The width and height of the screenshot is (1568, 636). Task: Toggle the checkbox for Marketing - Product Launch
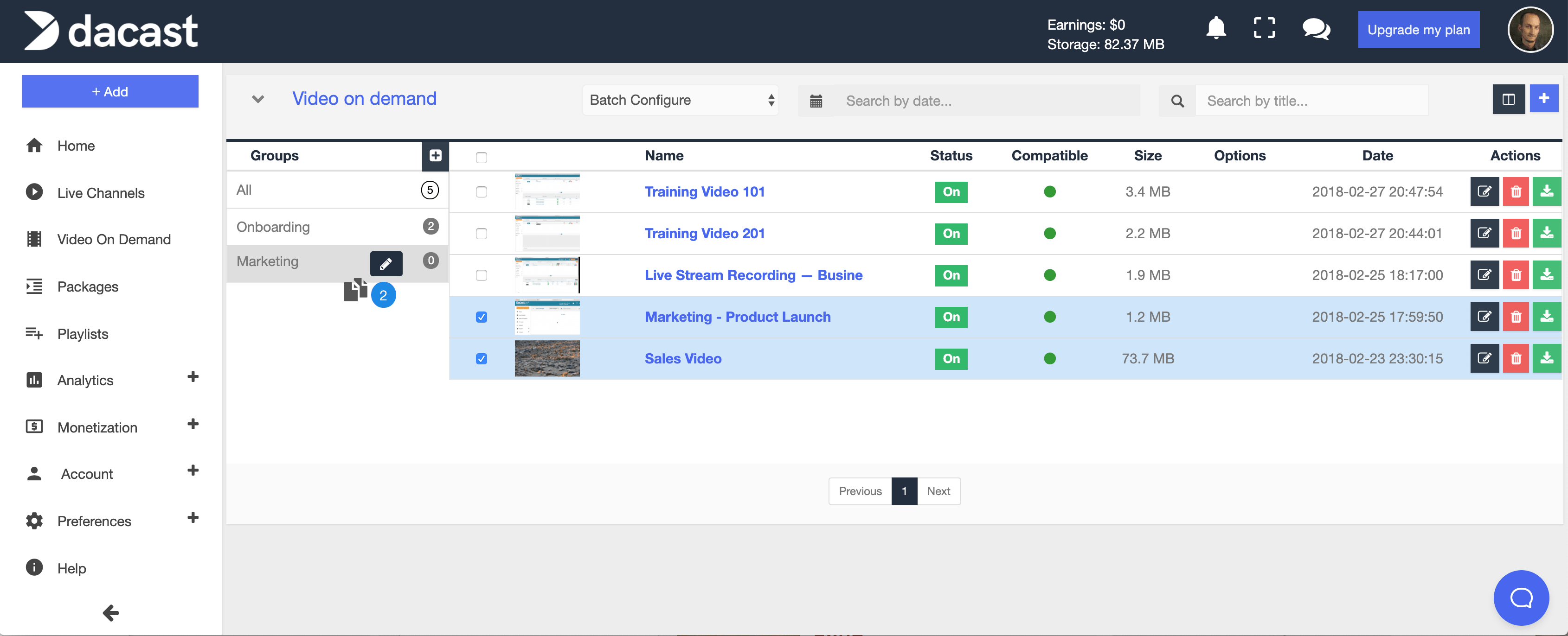pyautogui.click(x=481, y=317)
